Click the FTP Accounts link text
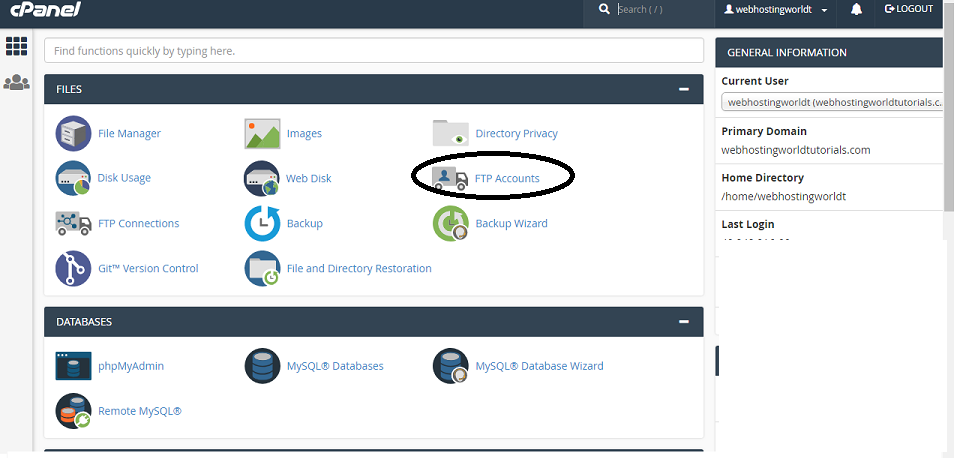The image size is (954, 458). coord(507,178)
